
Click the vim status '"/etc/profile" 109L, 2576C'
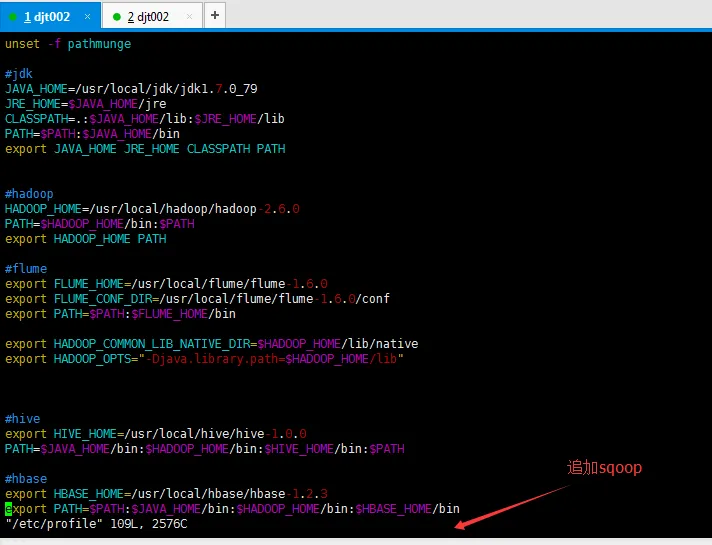coord(96,523)
